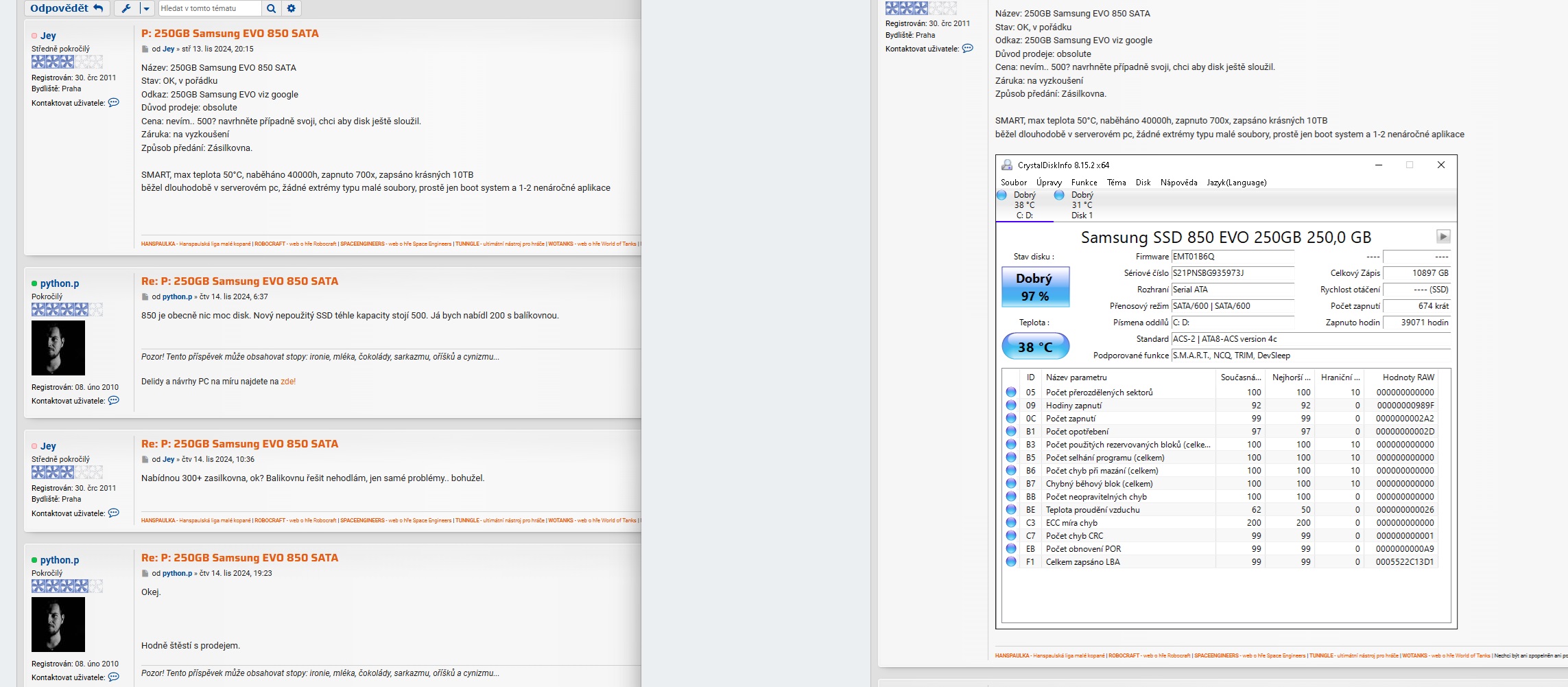1568x687 pixels.
Task: Click 'Název parametru' column header
Action: tap(1128, 377)
